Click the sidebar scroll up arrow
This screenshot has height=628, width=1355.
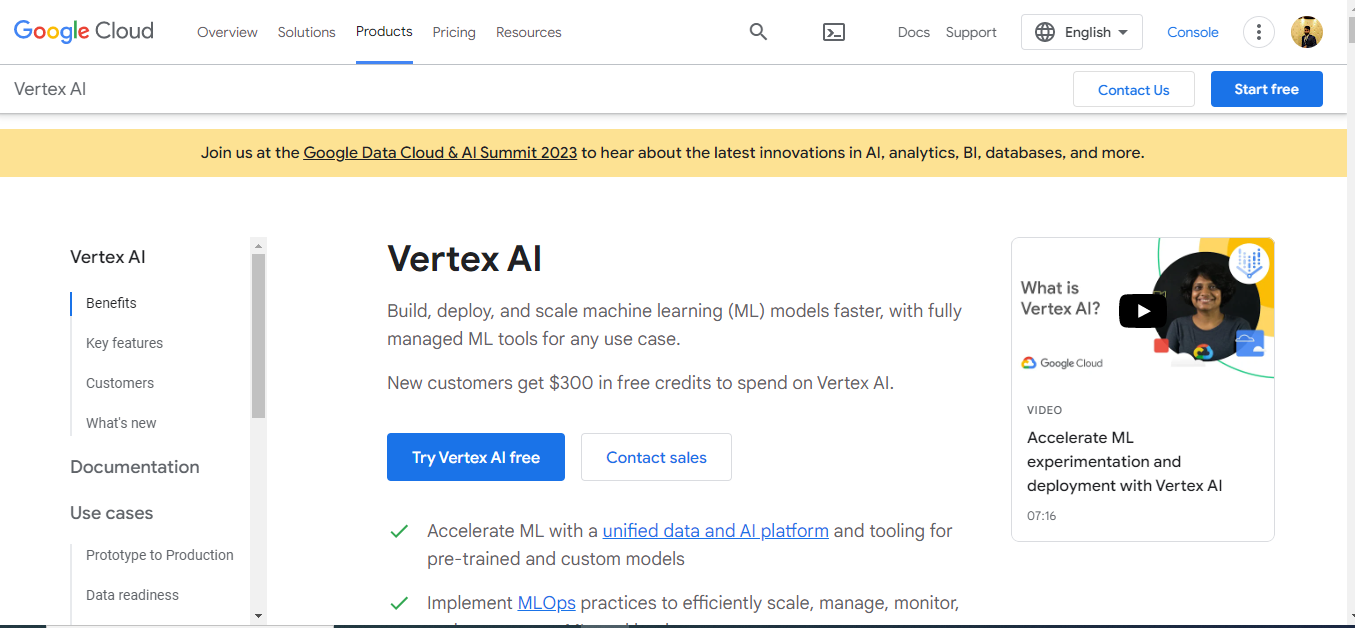click(258, 245)
